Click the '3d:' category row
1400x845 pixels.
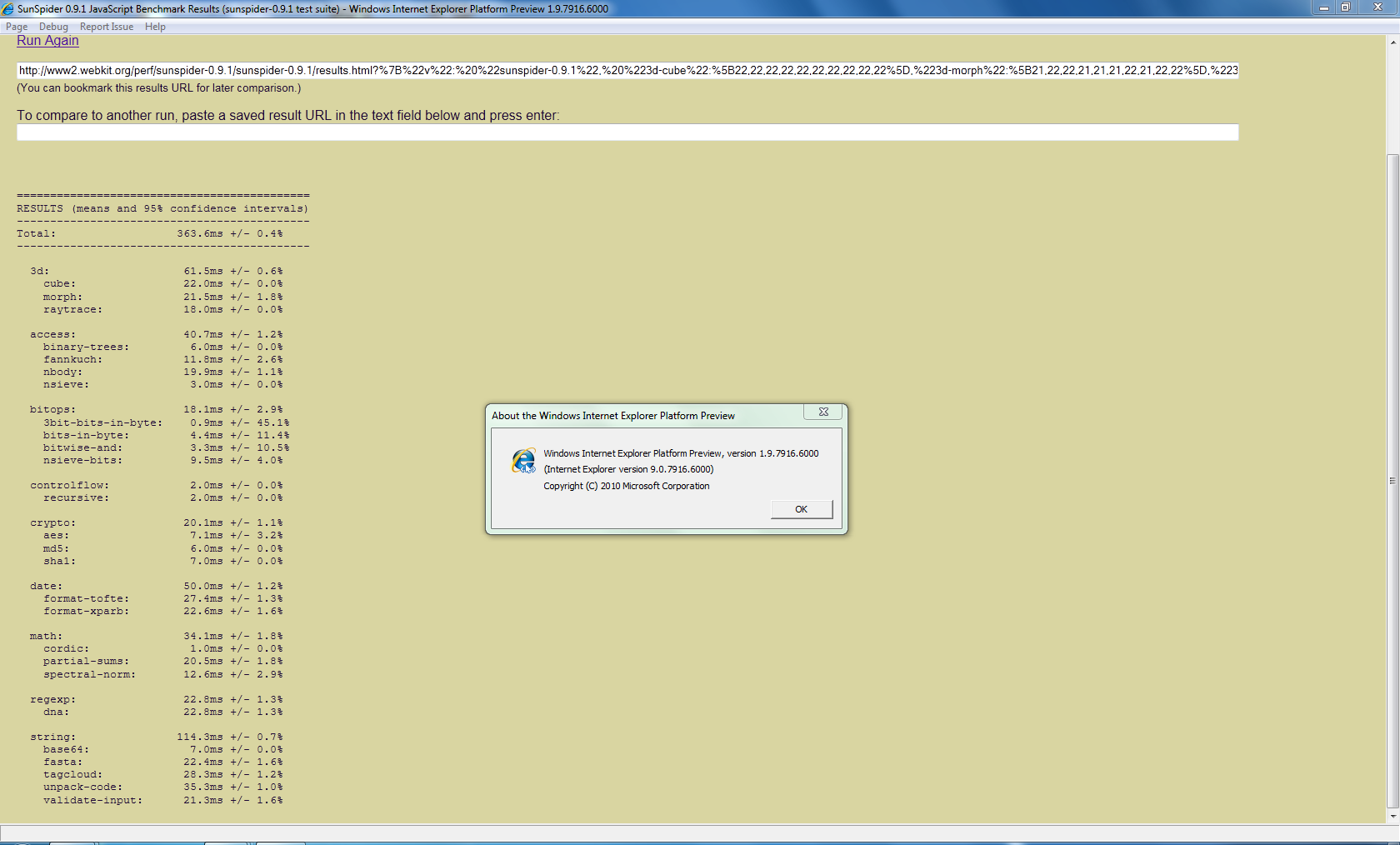tap(157, 272)
